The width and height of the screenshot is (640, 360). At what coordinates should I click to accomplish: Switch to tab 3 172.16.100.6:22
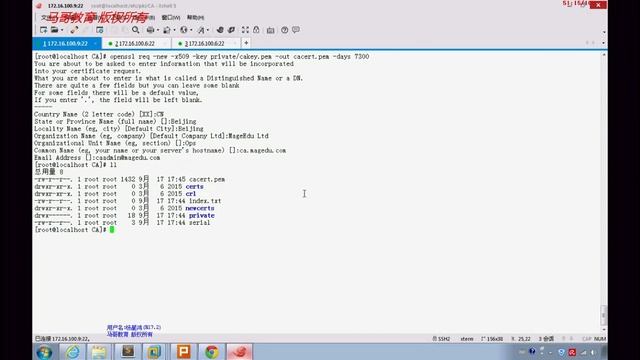click(x=204, y=43)
